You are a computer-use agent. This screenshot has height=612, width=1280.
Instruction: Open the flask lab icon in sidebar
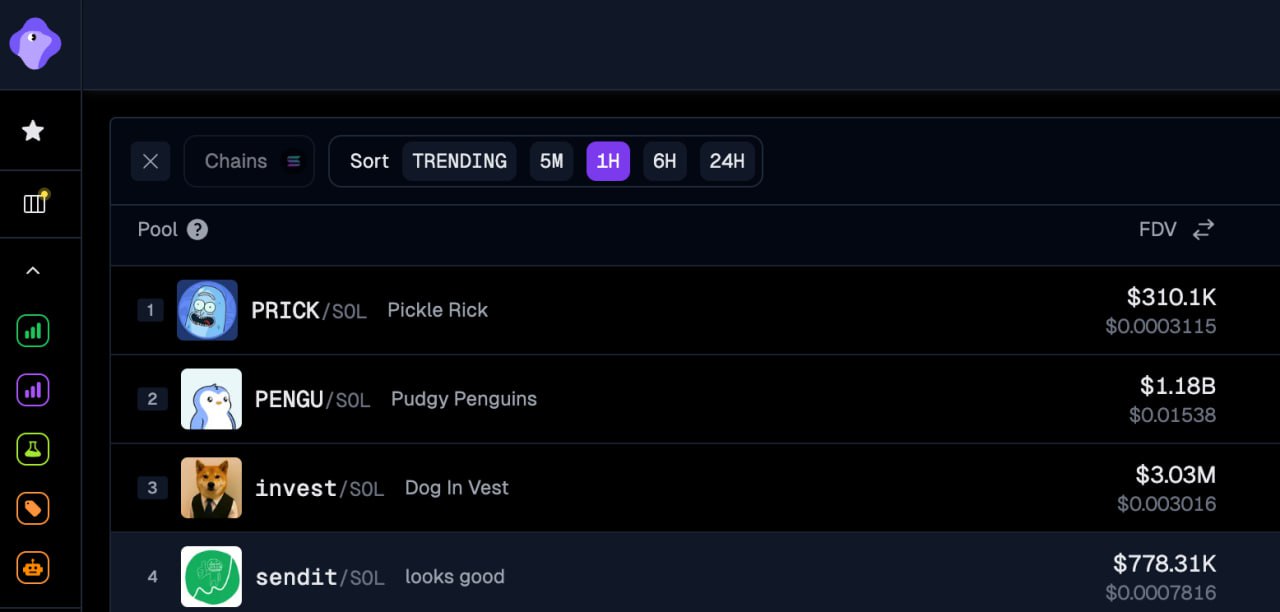click(33, 449)
